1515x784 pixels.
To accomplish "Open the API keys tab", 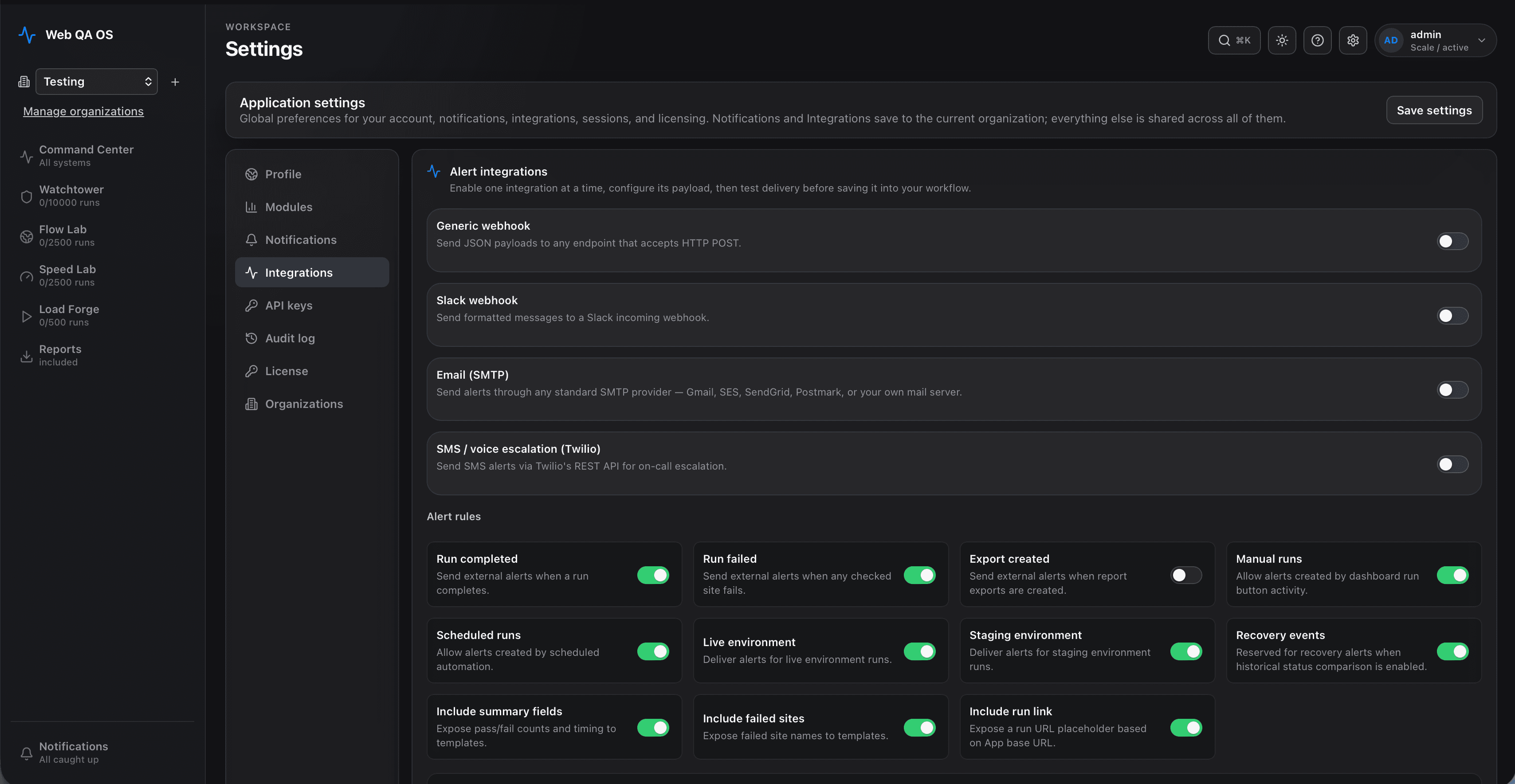I will point(312,305).
